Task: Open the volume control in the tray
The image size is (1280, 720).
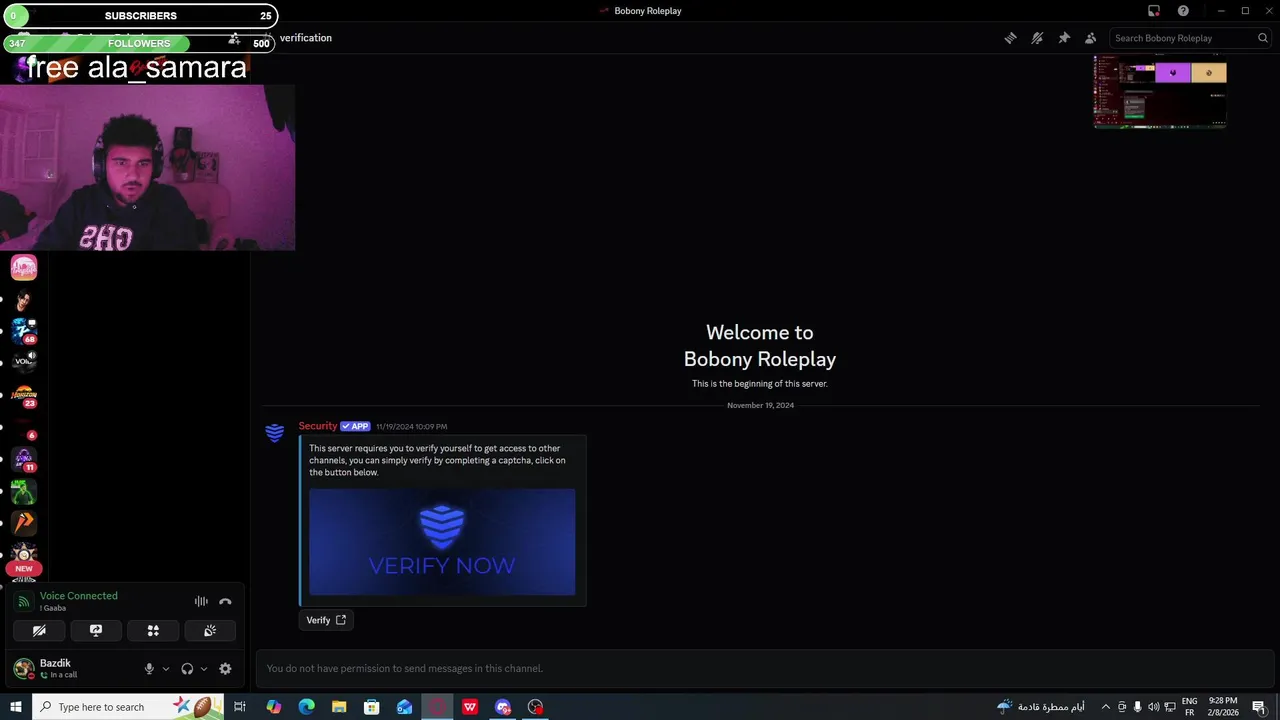Action: [1153, 707]
